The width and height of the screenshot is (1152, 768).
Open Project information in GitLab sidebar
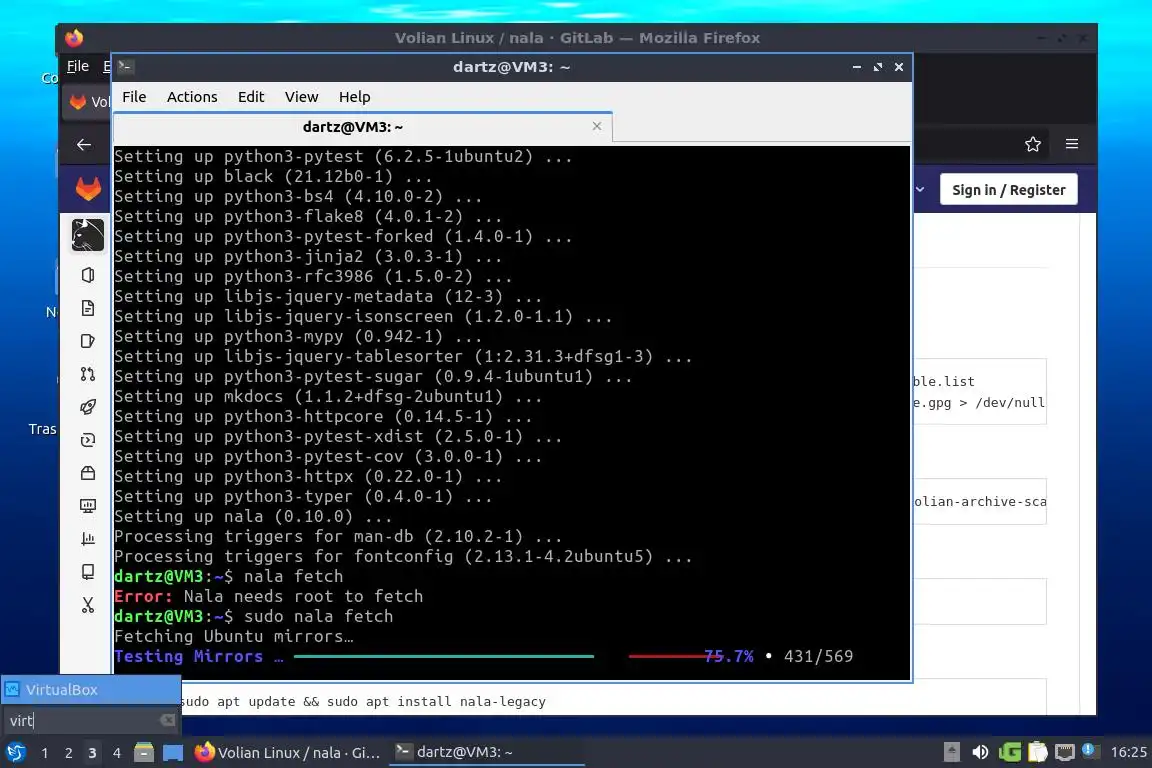(87, 275)
